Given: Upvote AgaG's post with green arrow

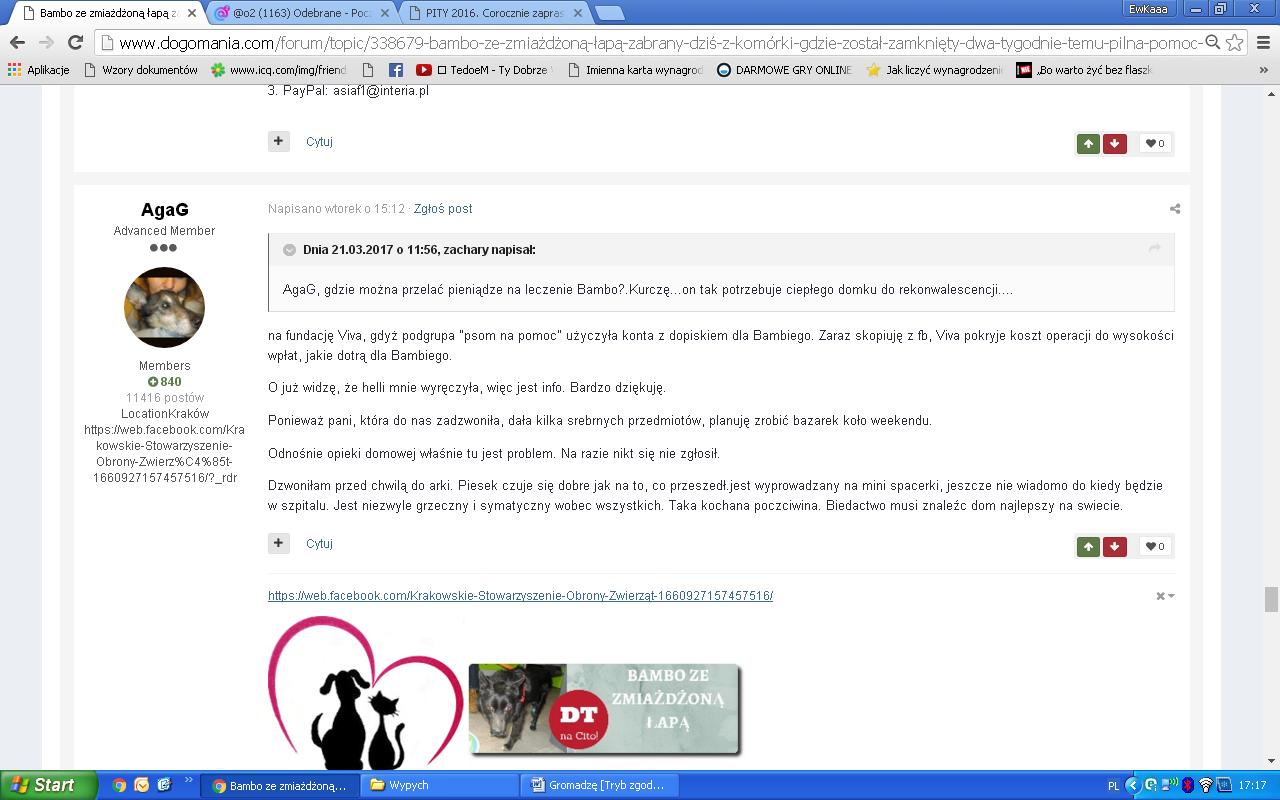Looking at the screenshot, I should [1088, 546].
